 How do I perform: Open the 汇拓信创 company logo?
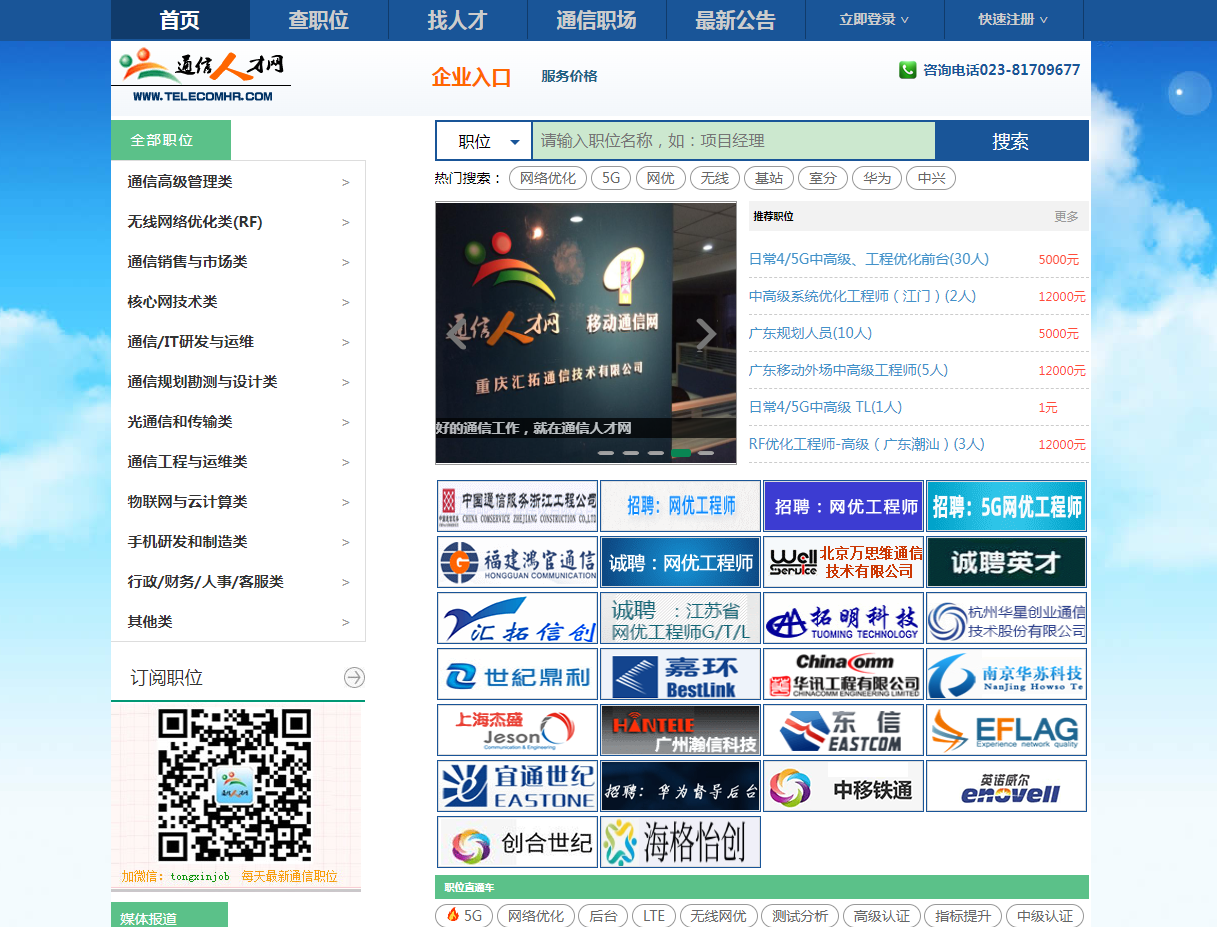[x=517, y=618]
